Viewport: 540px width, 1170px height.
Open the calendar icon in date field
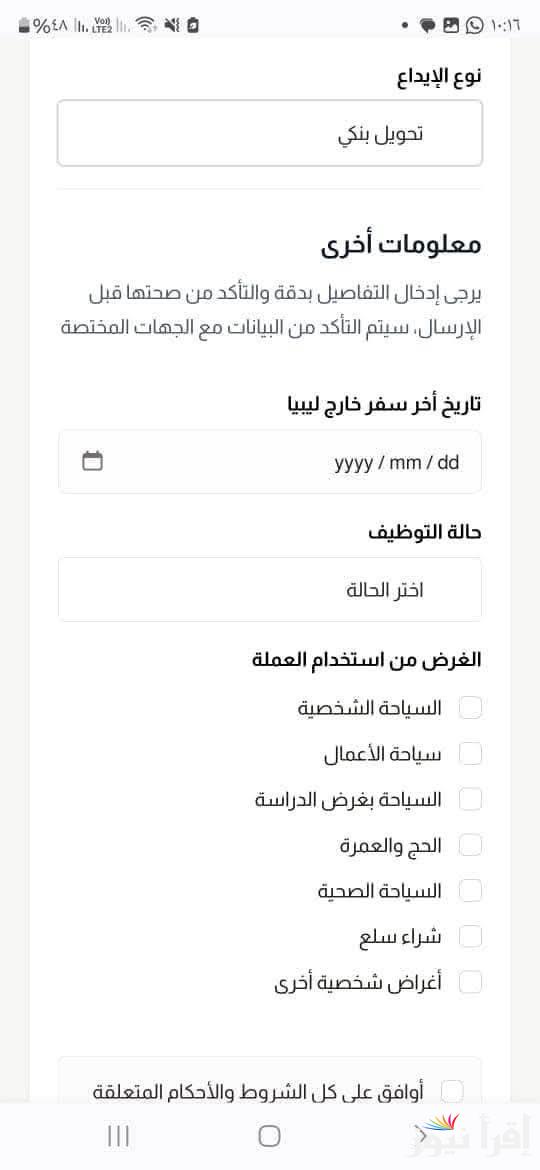[92, 461]
